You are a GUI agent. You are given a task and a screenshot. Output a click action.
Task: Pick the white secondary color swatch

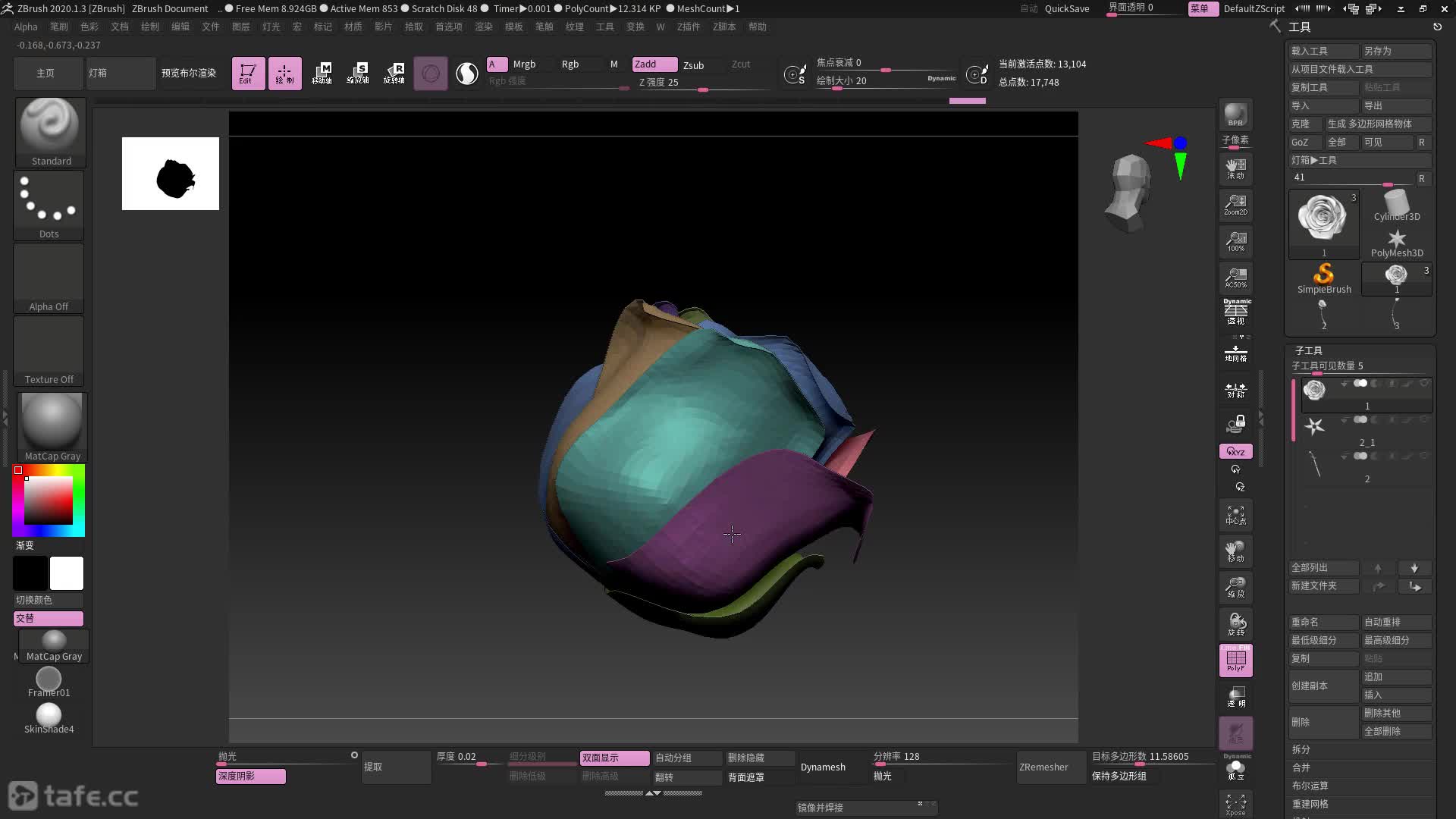click(67, 573)
